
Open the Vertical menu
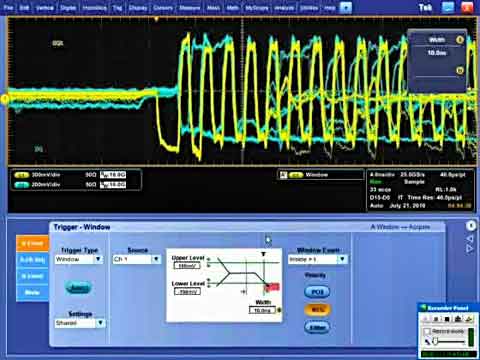pyautogui.click(x=44, y=7)
